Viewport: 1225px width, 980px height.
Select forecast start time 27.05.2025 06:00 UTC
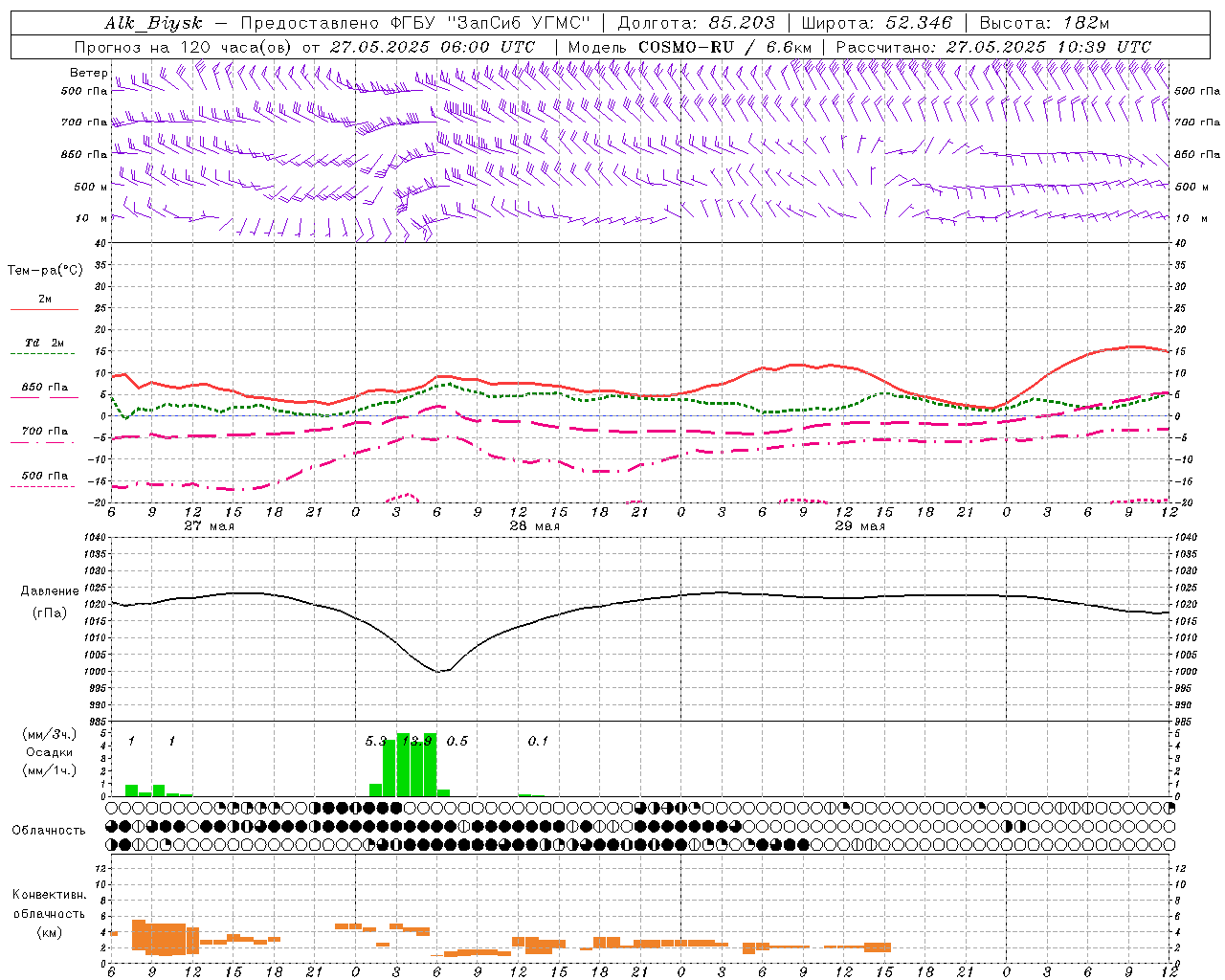tap(433, 47)
